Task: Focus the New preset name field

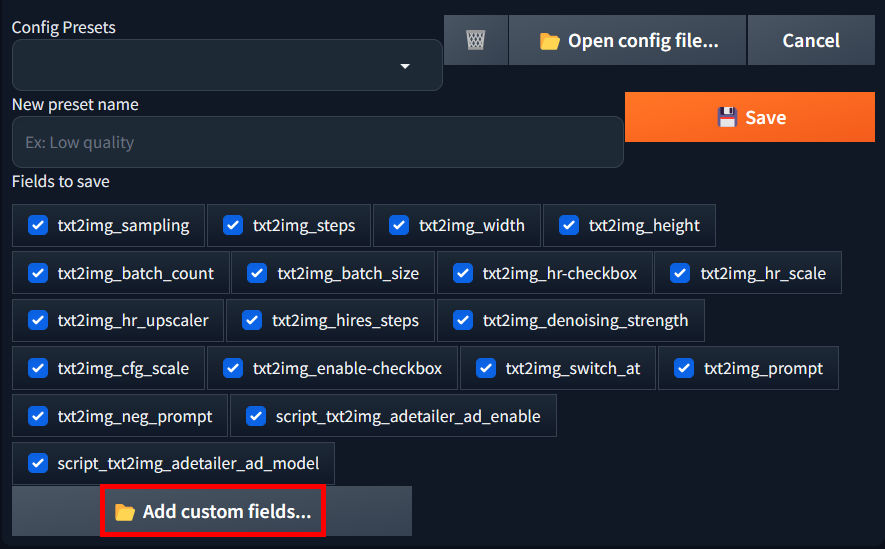Action: click(x=317, y=142)
